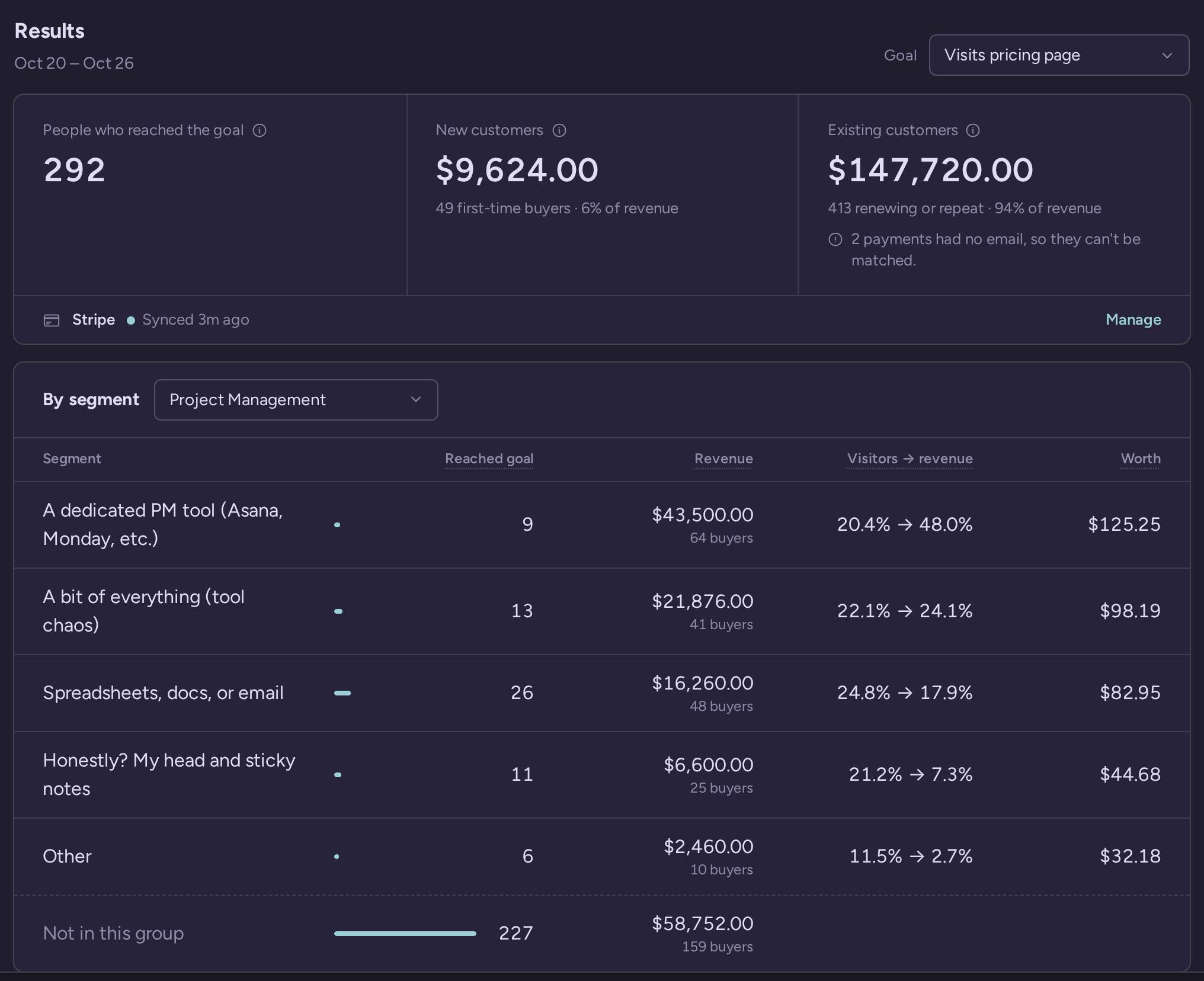
Task: Open the Goal dropdown 'Visits pricing page'
Action: (1059, 55)
